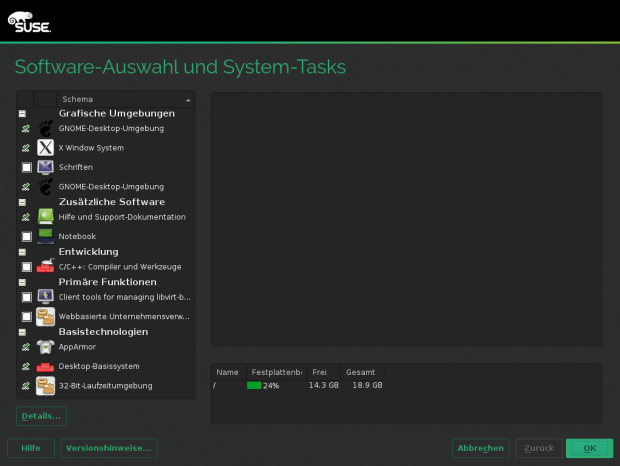Image resolution: width=620 pixels, height=466 pixels.
Task: Click the Desktop-Basissystem brick icon
Action: [45, 367]
